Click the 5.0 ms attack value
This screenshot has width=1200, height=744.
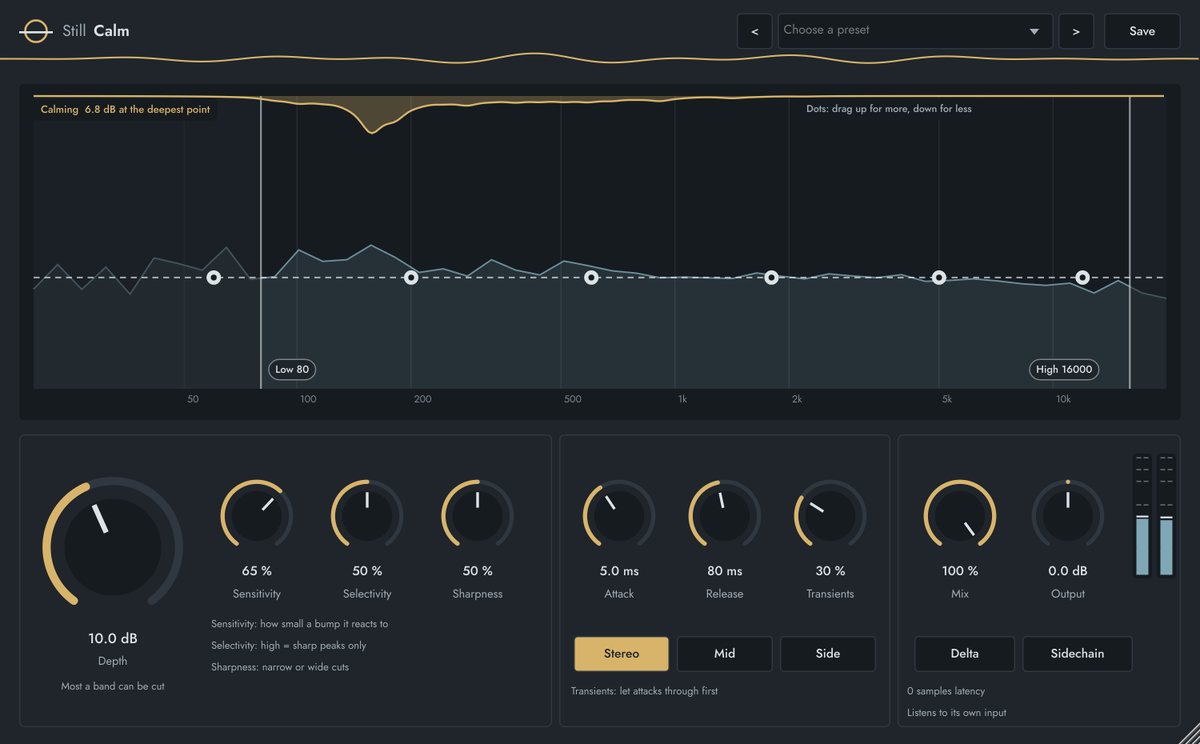(x=619, y=571)
